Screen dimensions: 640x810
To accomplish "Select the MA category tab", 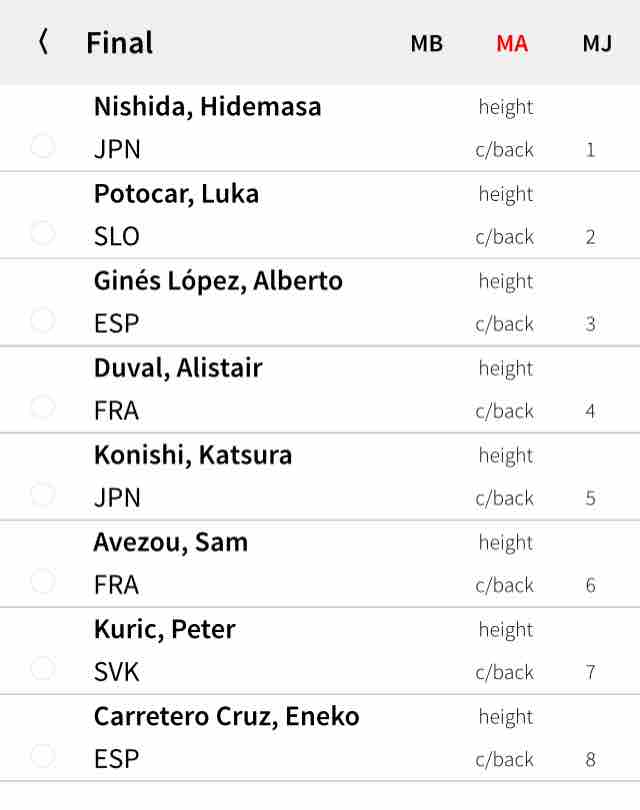I will point(512,43).
